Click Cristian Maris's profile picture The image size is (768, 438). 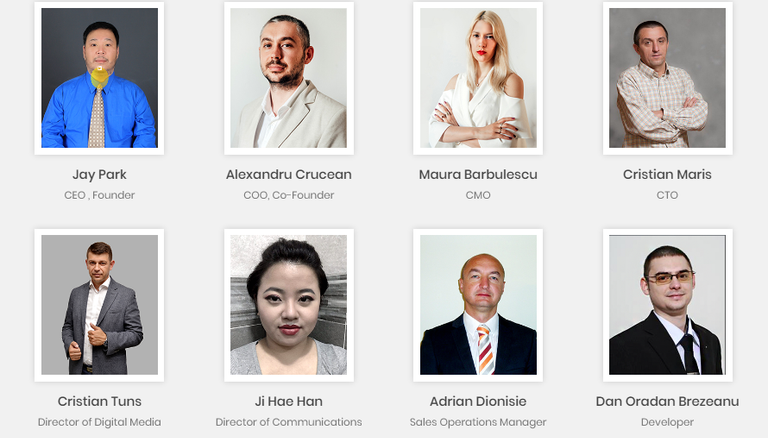point(667,78)
